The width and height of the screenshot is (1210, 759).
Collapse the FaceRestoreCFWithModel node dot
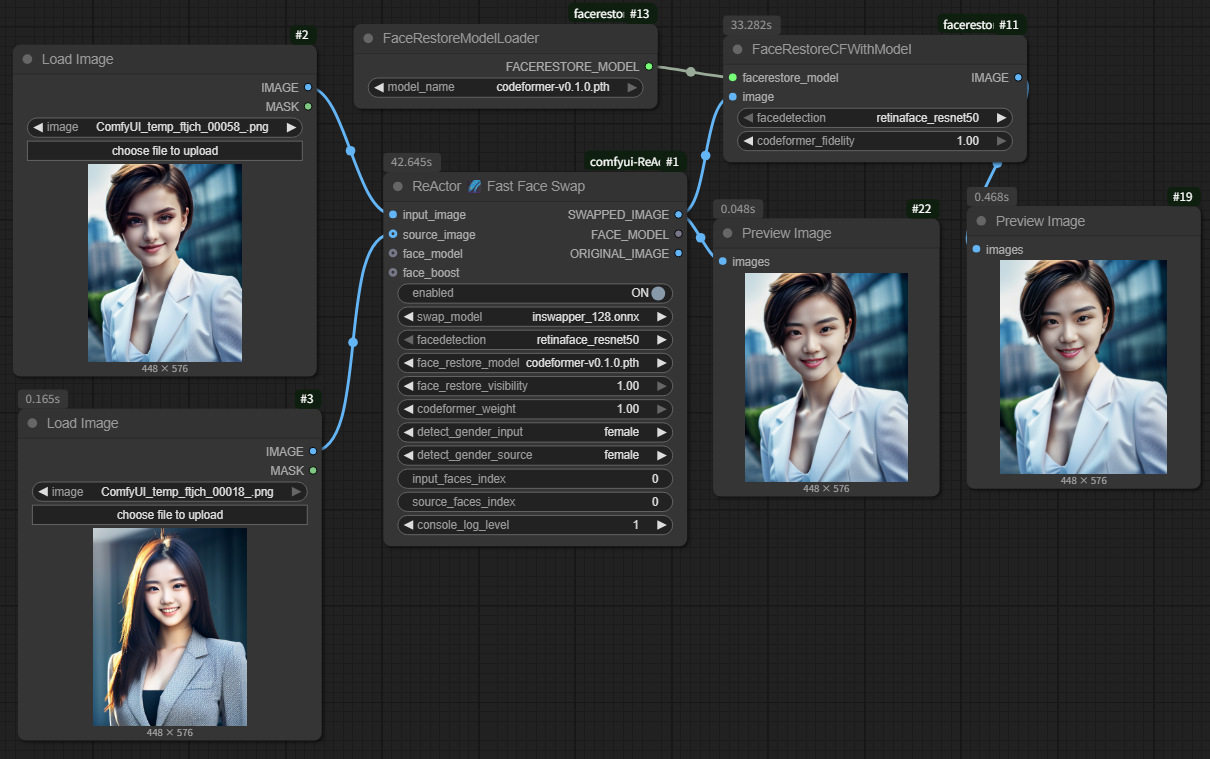[737, 49]
